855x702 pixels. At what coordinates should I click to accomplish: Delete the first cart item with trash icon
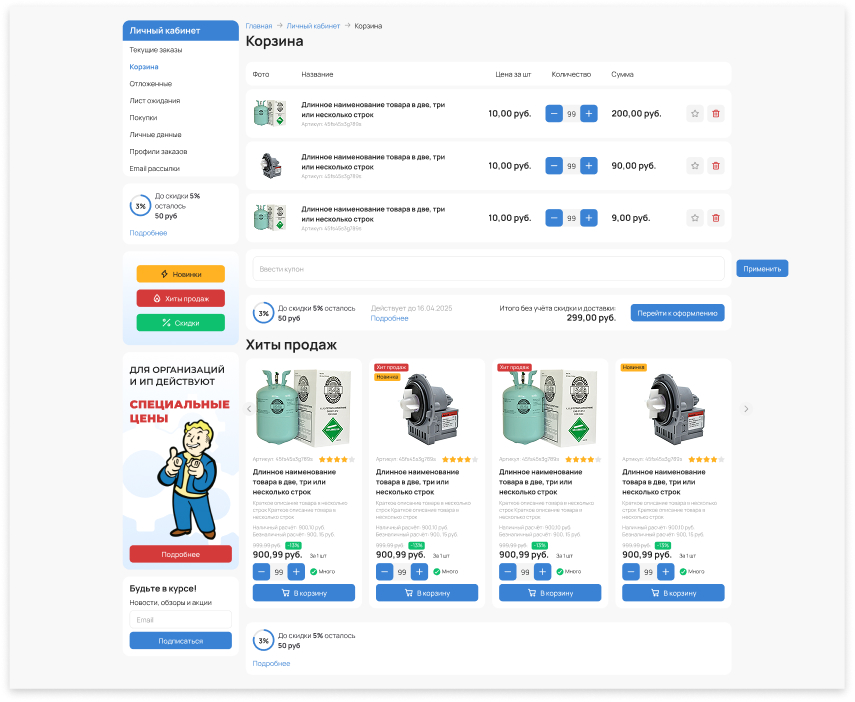click(x=715, y=114)
